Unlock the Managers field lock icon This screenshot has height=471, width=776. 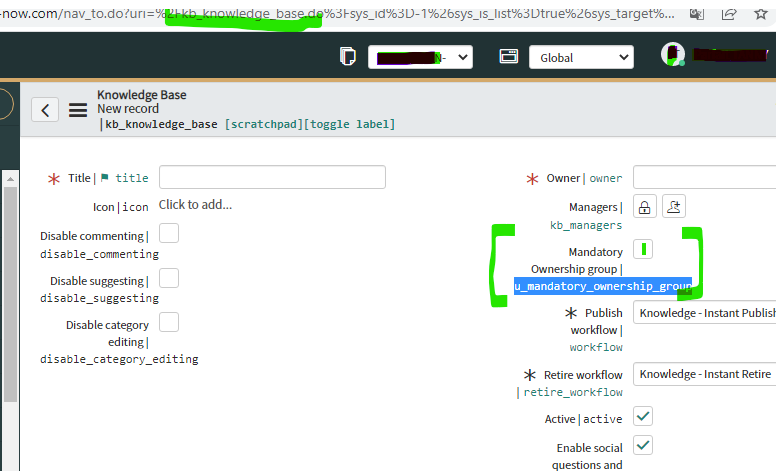(644, 207)
